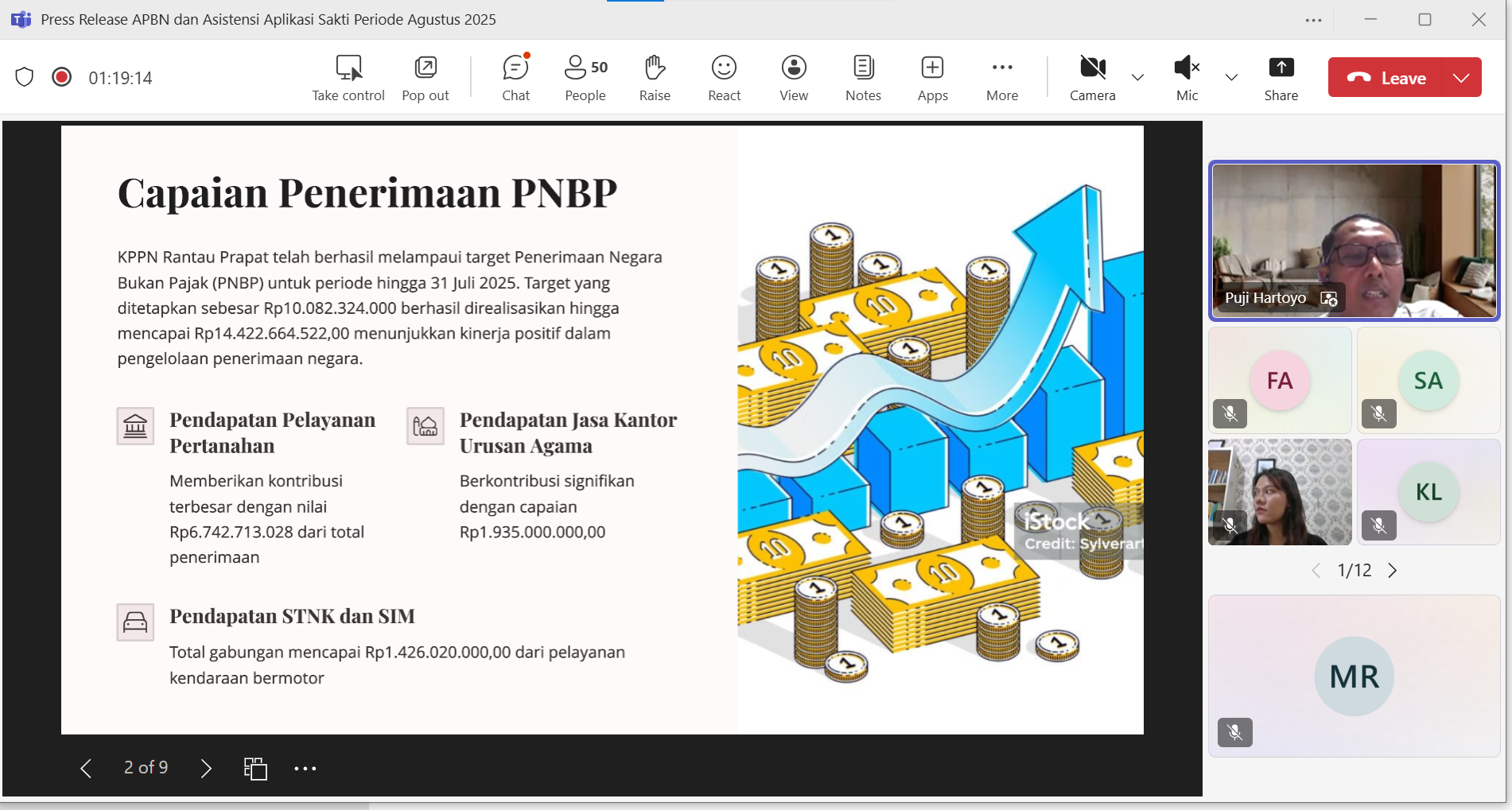Image resolution: width=1512 pixels, height=810 pixels.
Task: Expand the Camera options dropdown arrow
Action: [1137, 77]
